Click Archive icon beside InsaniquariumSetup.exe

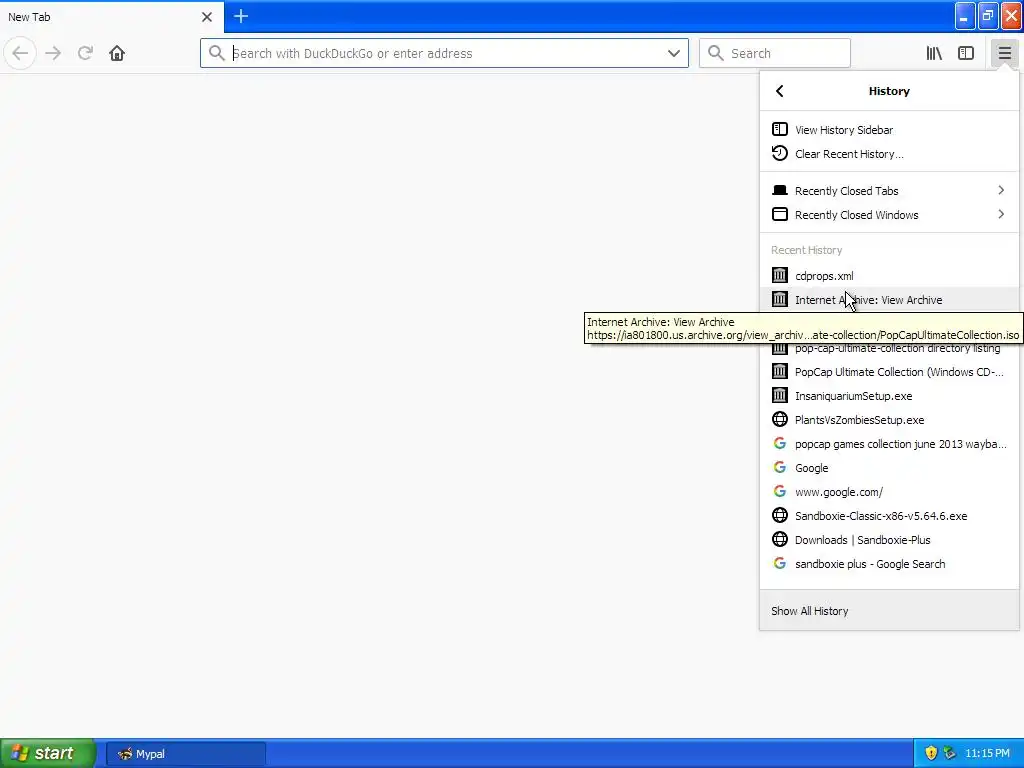coord(780,395)
